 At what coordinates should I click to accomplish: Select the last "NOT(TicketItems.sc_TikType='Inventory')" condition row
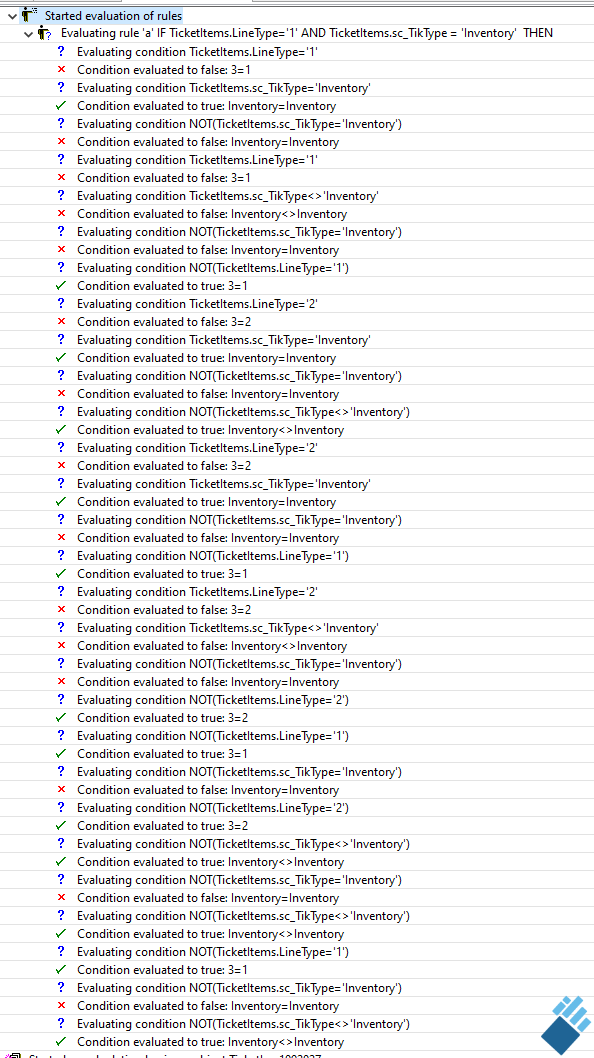click(240, 988)
